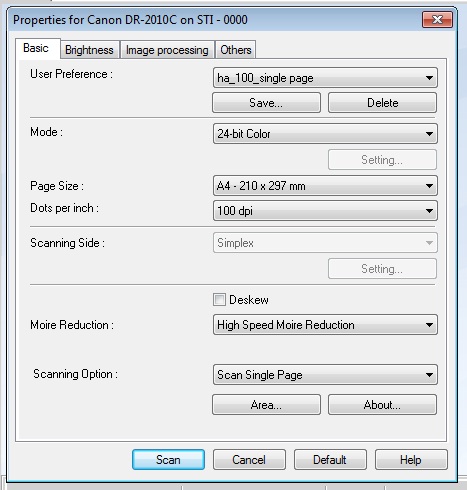Viewport: 467px width, 490px height.
Task: Open Help for the scanner
Action: [411, 460]
